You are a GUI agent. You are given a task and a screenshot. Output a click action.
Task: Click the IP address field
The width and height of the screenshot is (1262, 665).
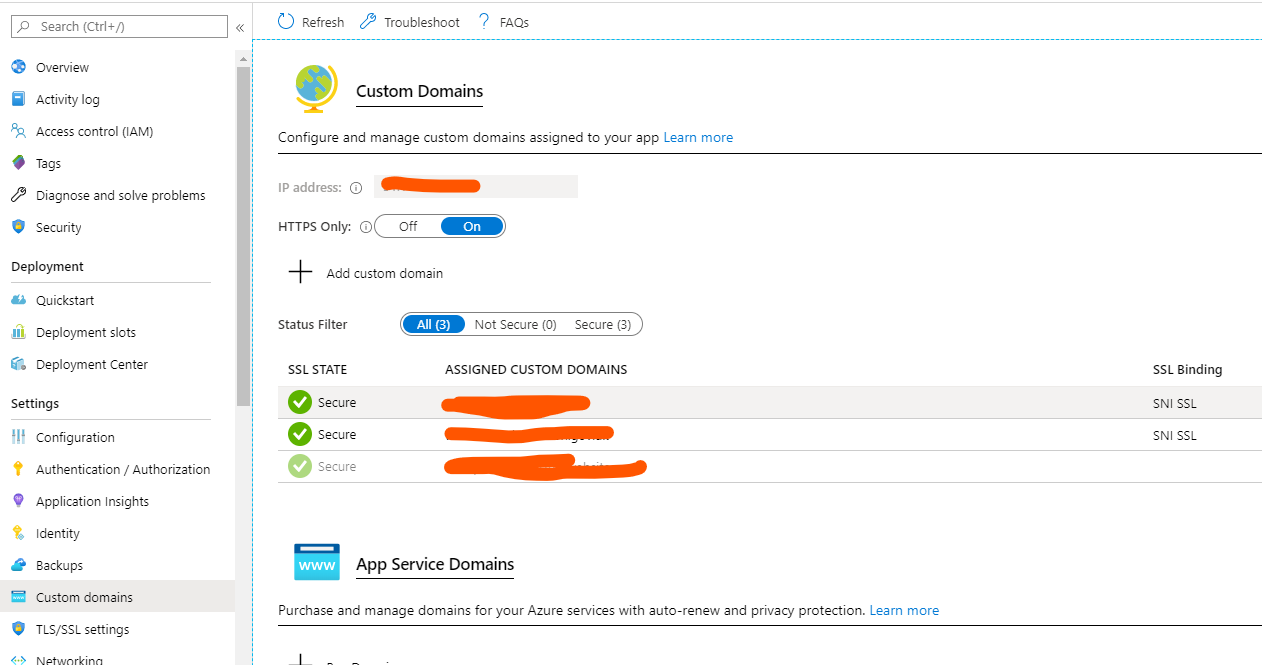(x=476, y=186)
